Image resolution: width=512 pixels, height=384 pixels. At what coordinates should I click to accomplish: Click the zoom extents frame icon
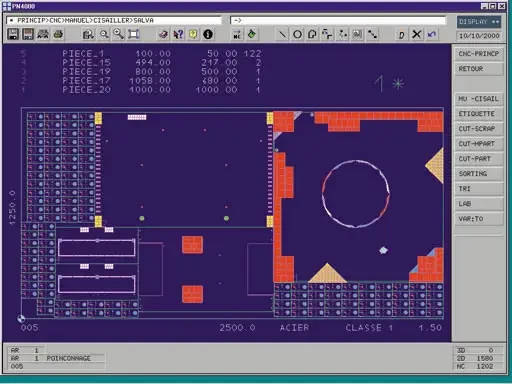point(134,34)
